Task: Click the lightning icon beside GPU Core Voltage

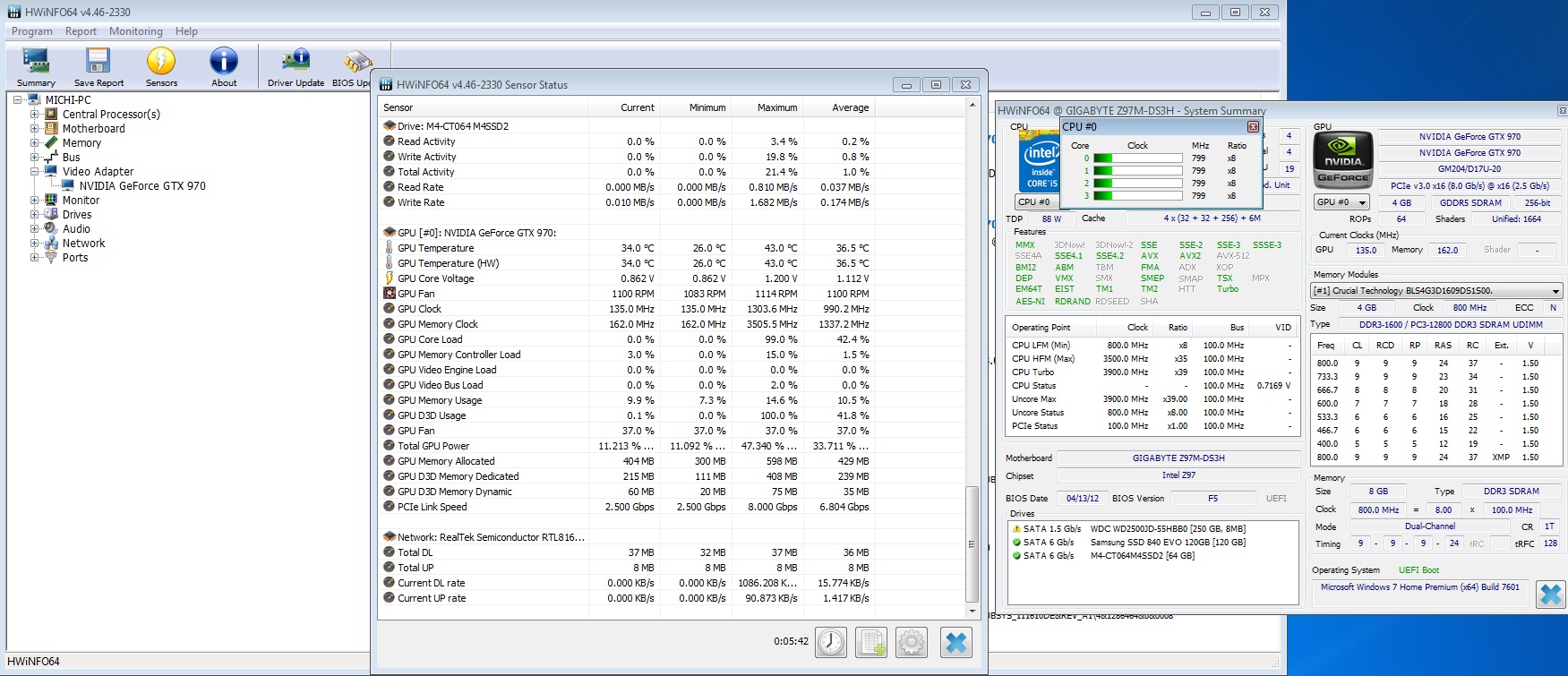Action: click(x=390, y=278)
